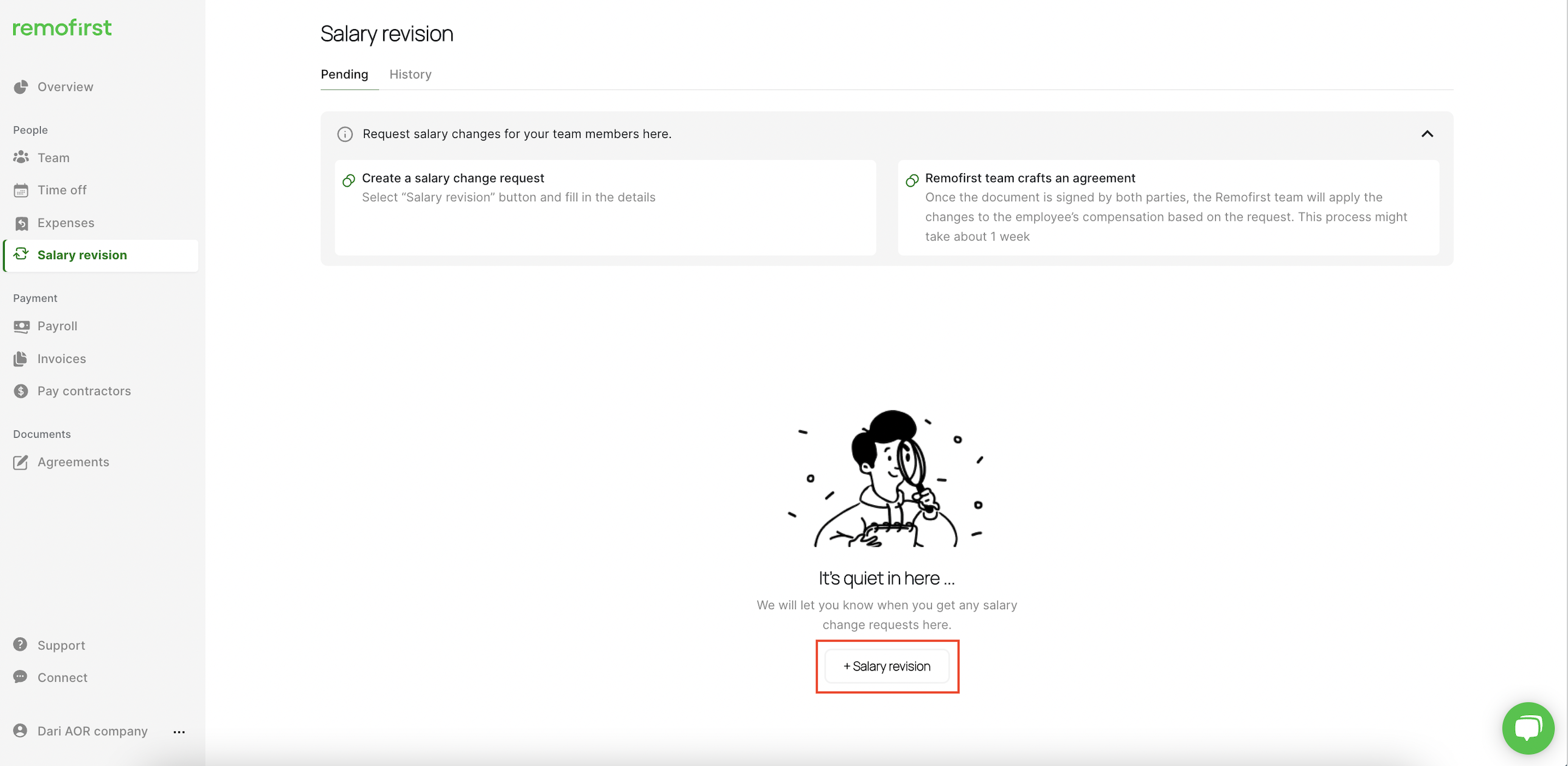Click the Pay contractors dollar icon
1568x766 pixels.
[21, 392]
